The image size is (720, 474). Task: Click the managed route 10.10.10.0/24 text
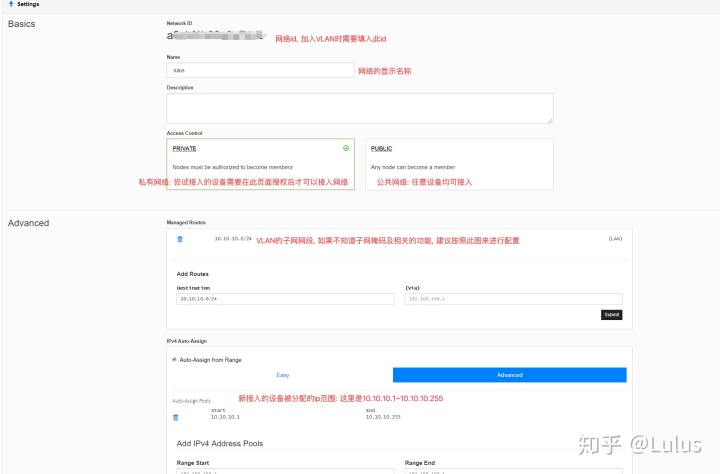pos(233,239)
